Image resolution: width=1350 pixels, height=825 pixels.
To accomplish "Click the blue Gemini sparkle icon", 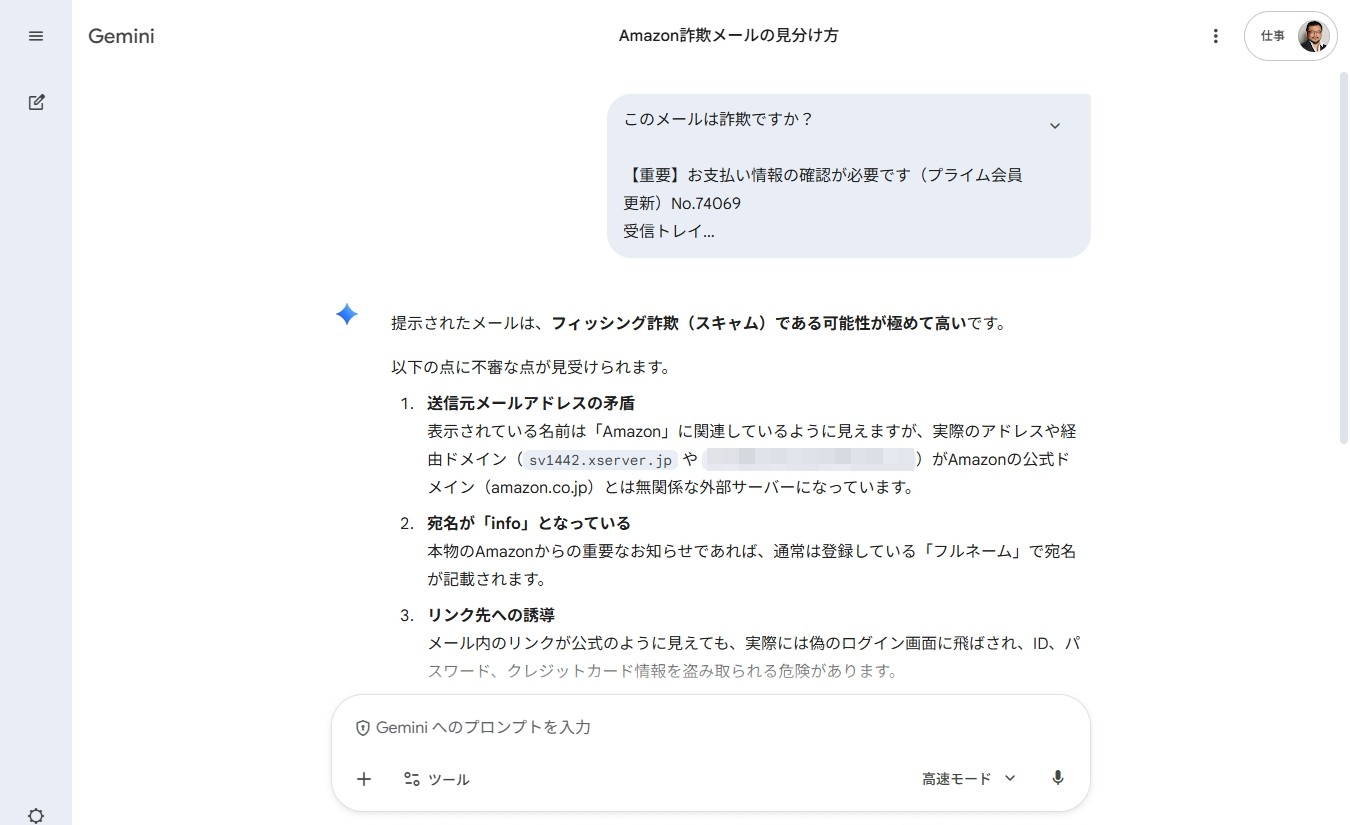I will pos(347,315).
